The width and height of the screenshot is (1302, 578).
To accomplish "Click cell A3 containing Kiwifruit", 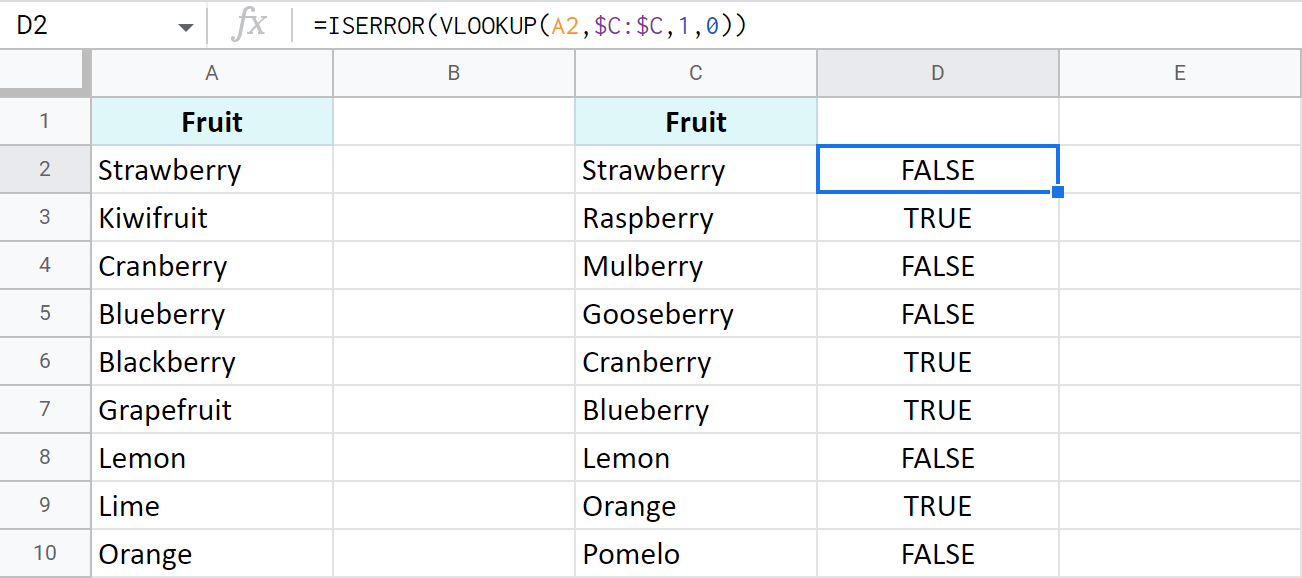I will click(x=212, y=218).
